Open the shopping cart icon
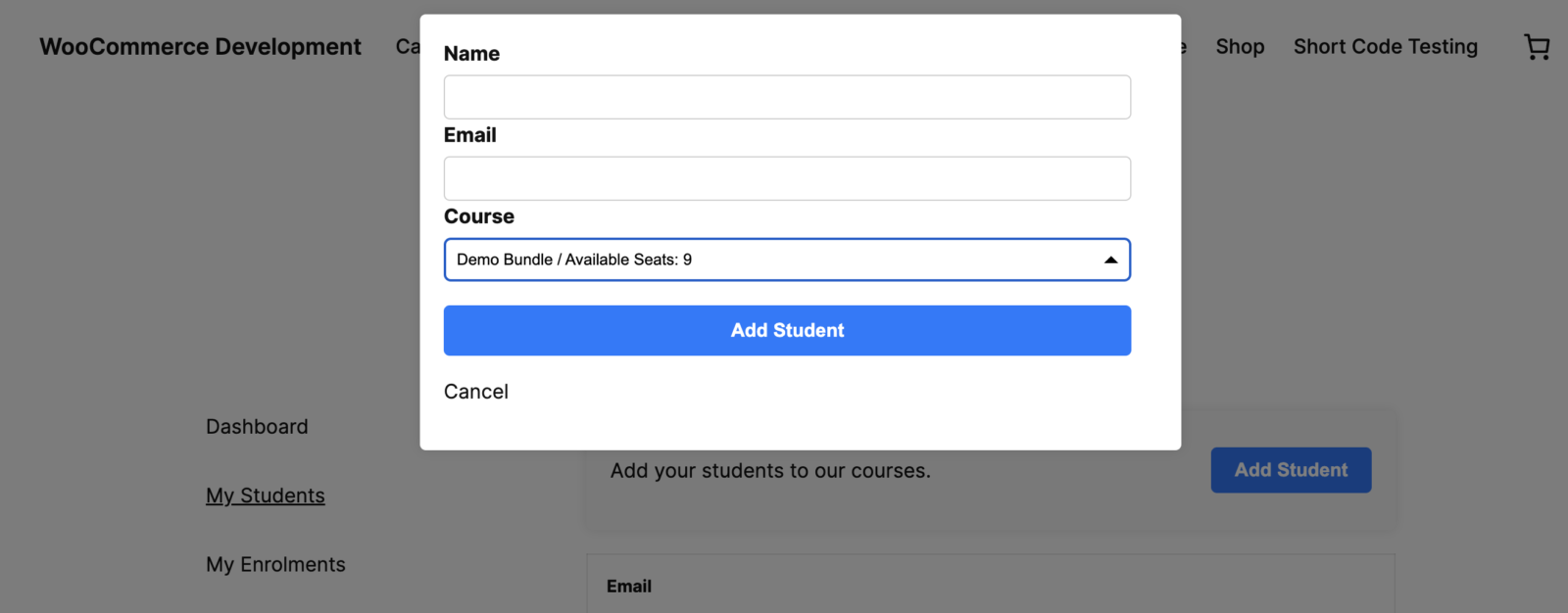Screen dimensions: 1568x613 click(1537, 47)
